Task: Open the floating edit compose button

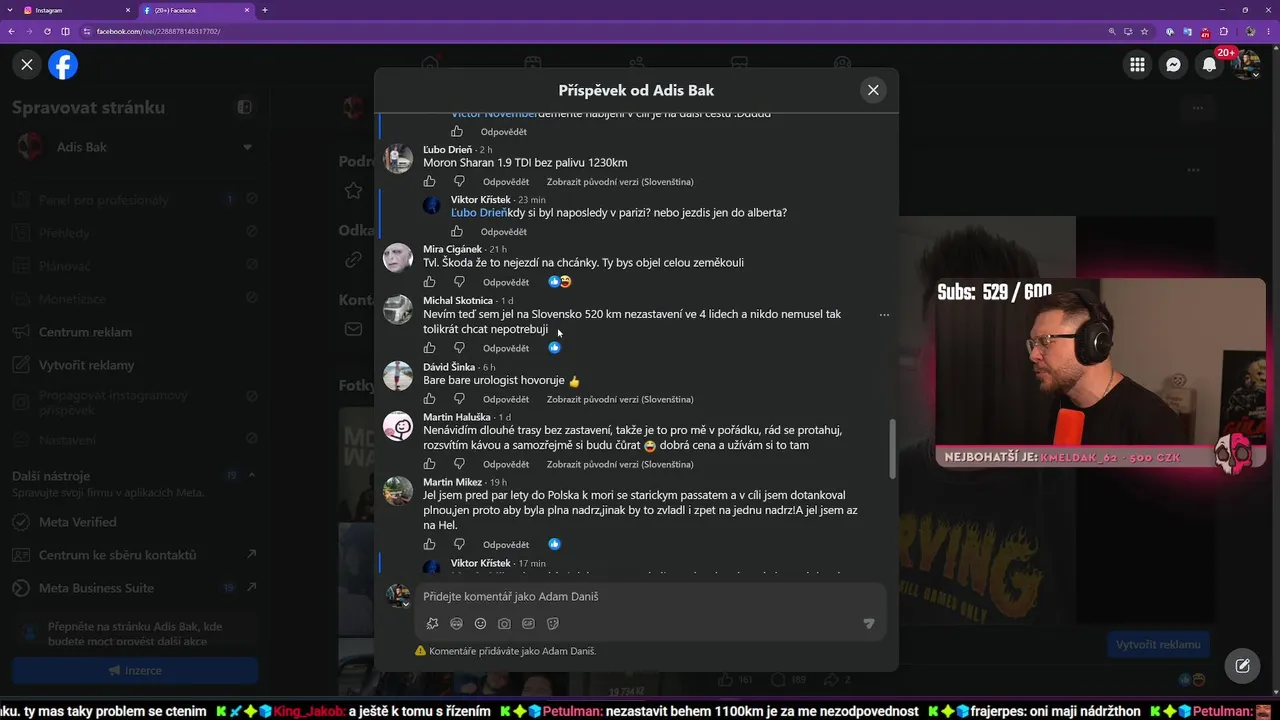Action: [1242, 665]
